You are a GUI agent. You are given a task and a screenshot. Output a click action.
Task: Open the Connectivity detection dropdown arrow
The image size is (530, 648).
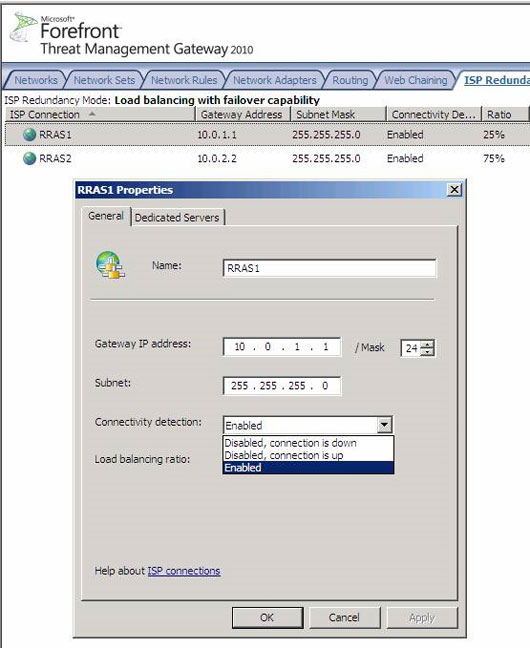pos(384,425)
